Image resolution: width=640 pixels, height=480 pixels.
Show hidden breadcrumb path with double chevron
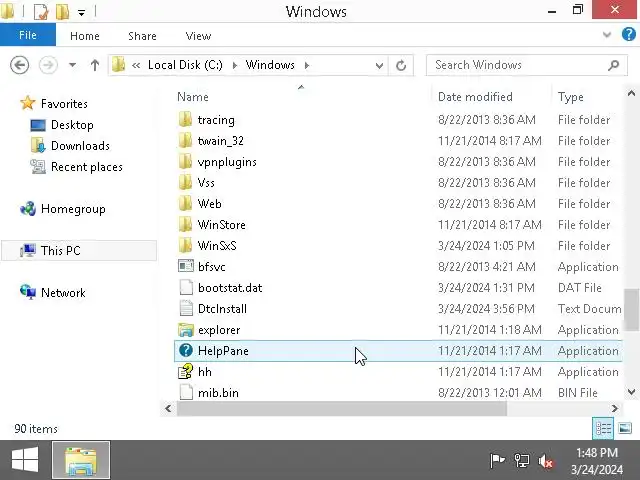pos(136,65)
